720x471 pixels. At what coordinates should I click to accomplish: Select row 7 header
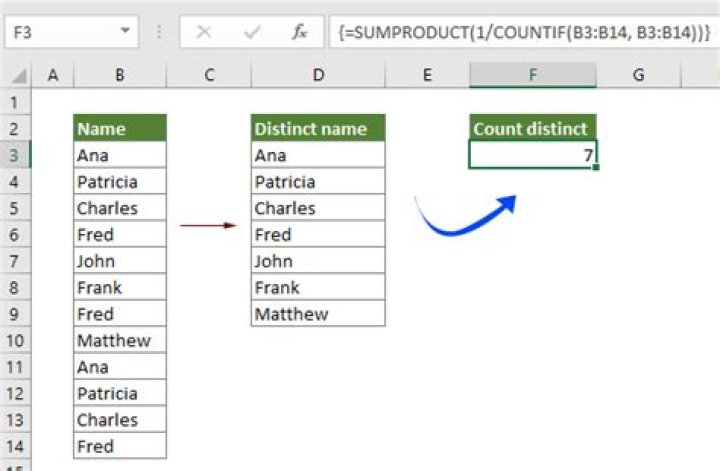(x=15, y=261)
